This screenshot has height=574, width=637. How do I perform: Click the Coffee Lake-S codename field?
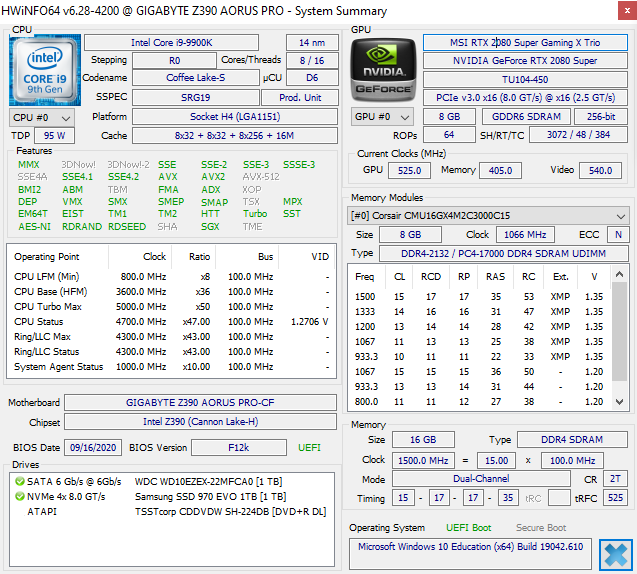195,78
